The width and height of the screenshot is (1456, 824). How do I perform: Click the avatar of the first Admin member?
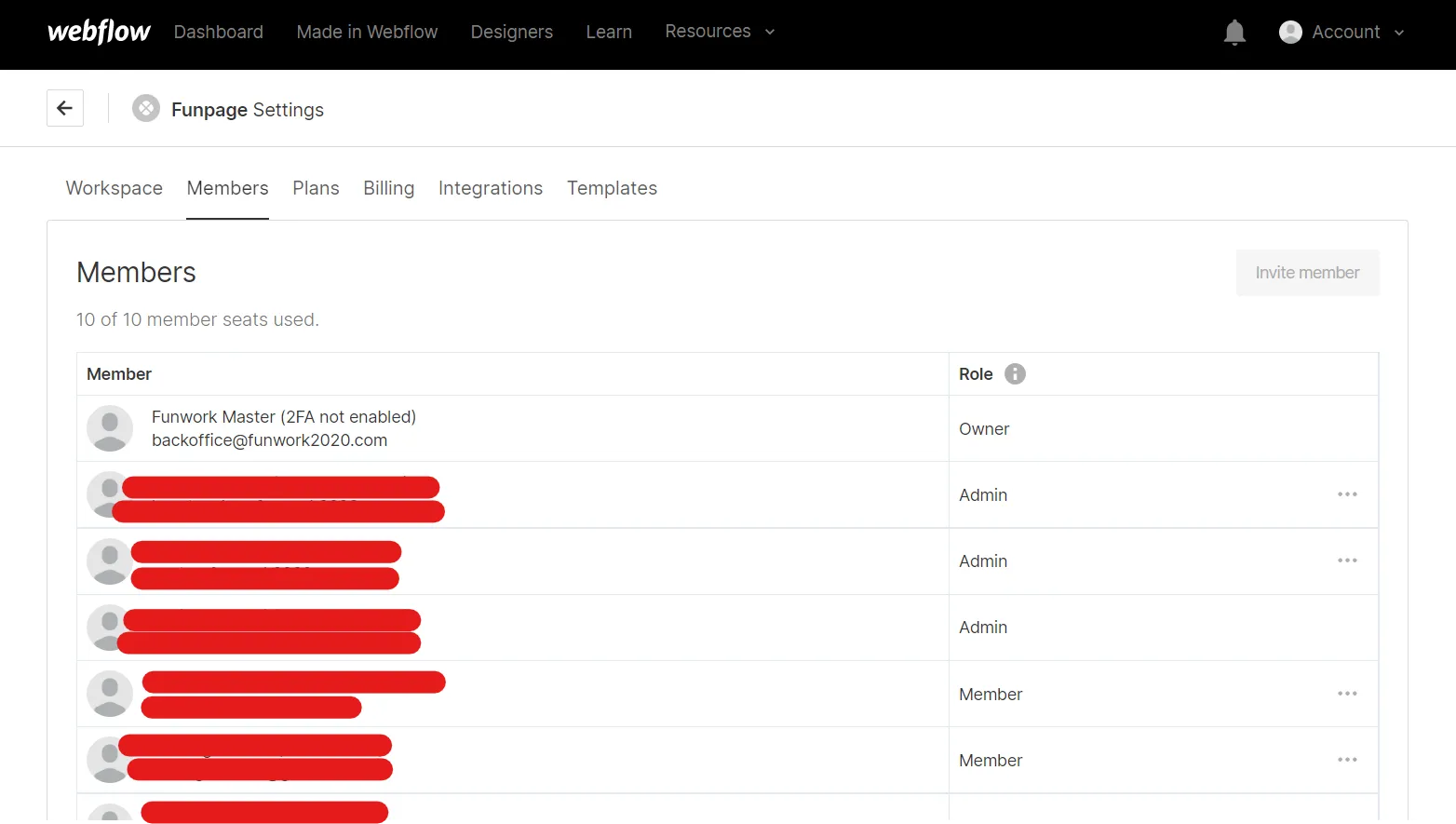[109, 494]
